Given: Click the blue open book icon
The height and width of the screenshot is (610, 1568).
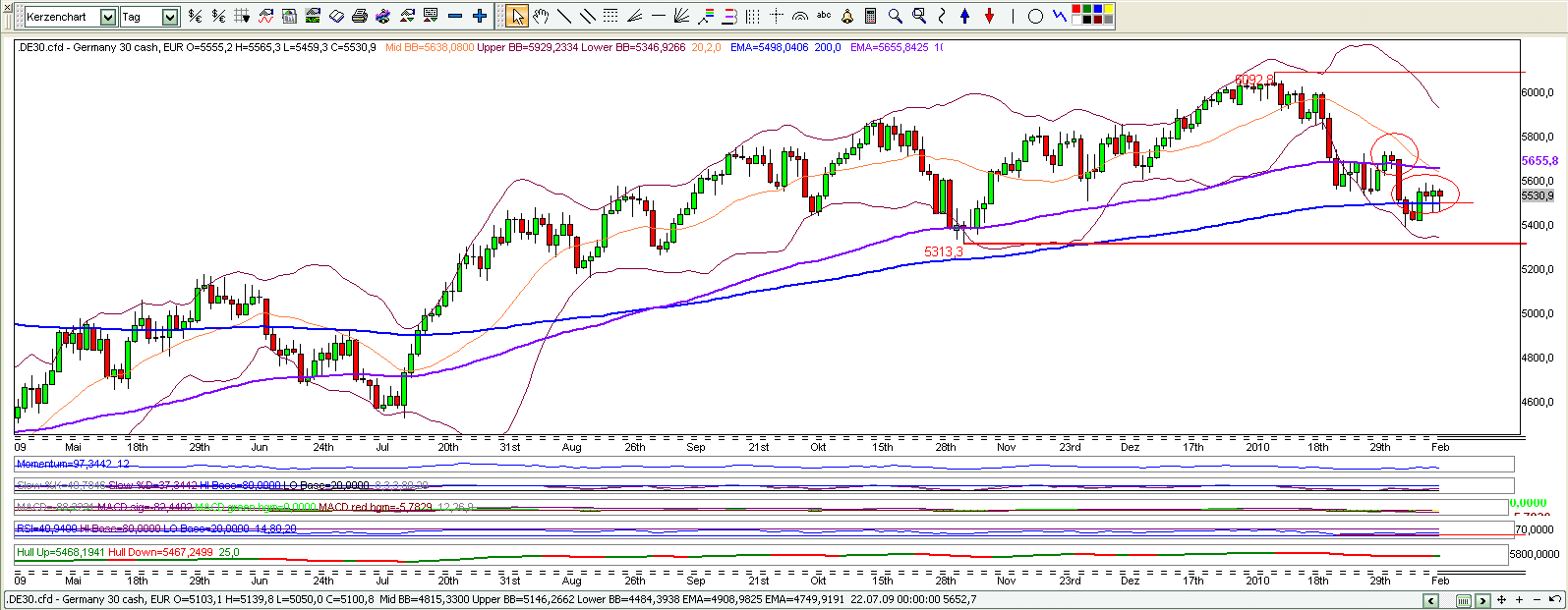Looking at the screenshot, I should pyautogui.click(x=336, y=17).
